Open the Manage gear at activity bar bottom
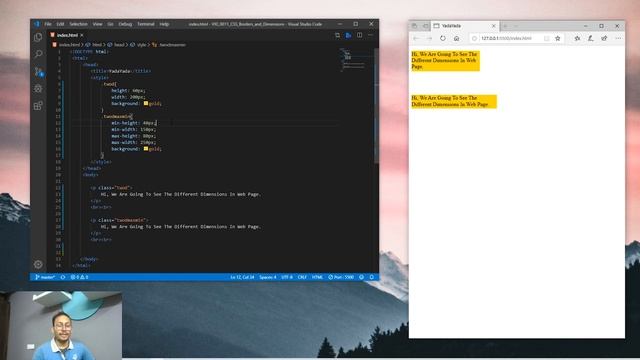 click(38, 264)
